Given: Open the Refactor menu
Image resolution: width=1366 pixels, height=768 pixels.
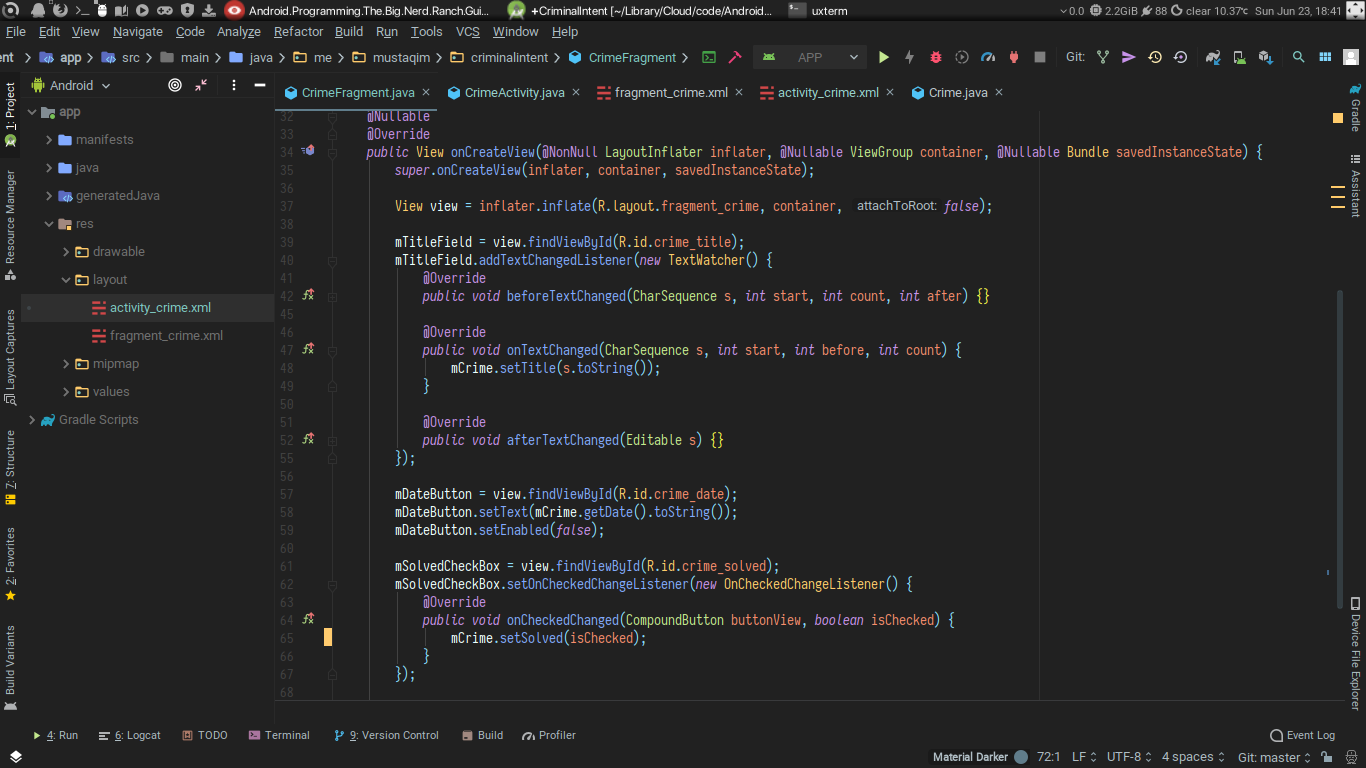Looking at the screenshot, I should click(x=298, y=32).
